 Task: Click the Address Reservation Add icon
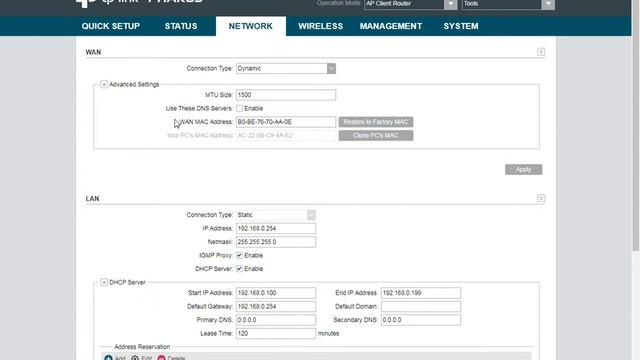click(x=108, y=358)
